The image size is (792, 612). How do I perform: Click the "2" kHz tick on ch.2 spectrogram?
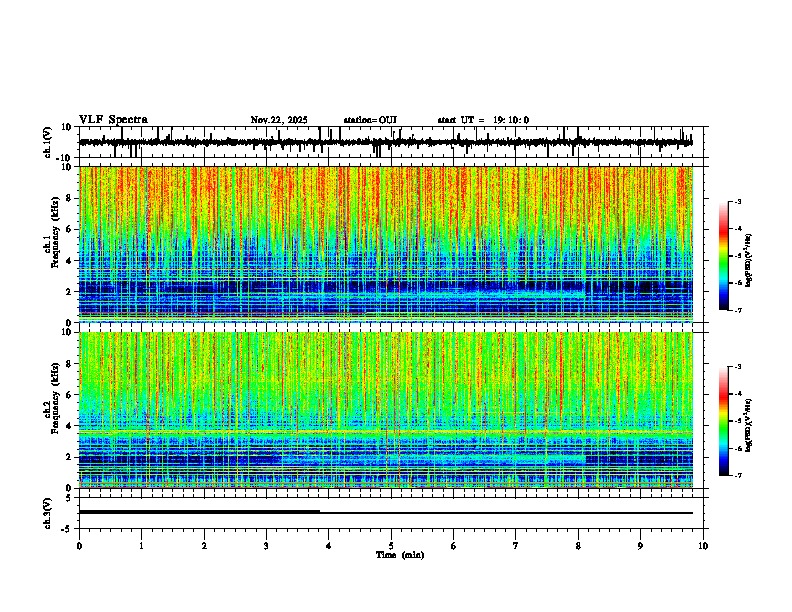point(69,457)
